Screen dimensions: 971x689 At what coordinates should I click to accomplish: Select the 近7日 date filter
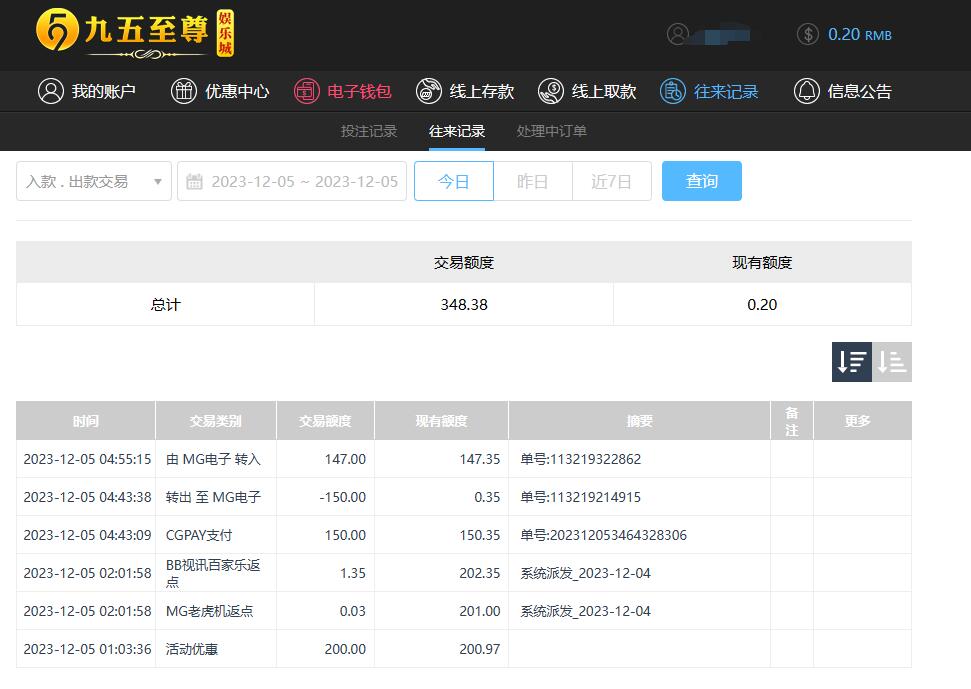click(612, 181)
